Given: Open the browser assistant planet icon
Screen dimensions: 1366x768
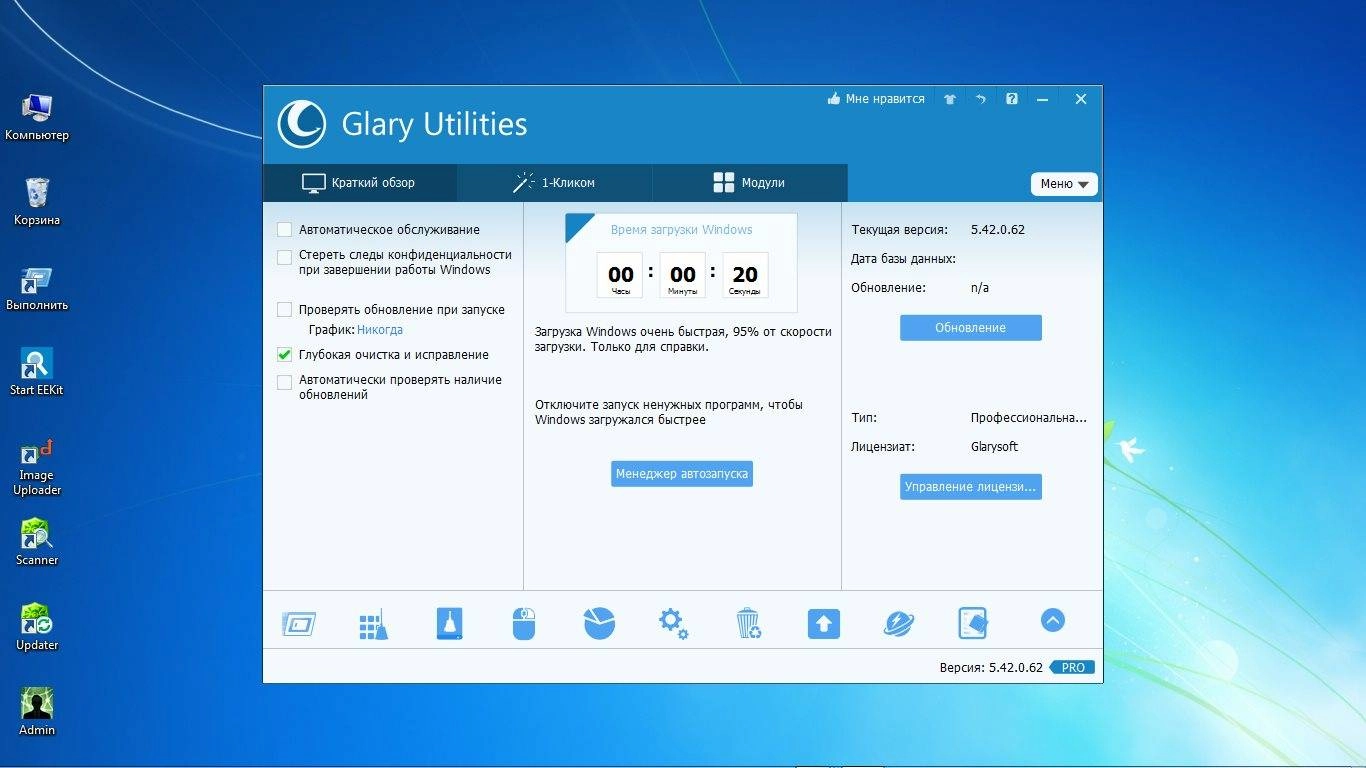Looking at the screenshot, I should click(x=899, y=623).
